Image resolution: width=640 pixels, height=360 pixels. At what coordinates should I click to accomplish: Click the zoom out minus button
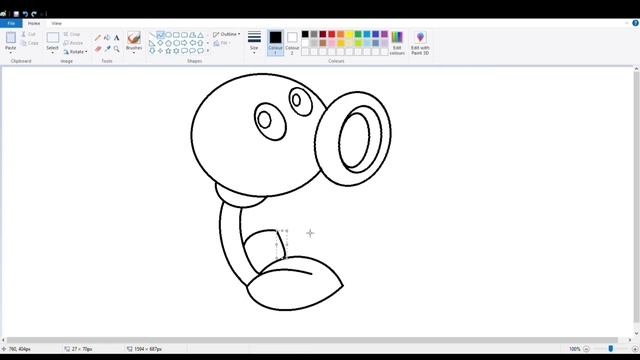coord(587,349)
